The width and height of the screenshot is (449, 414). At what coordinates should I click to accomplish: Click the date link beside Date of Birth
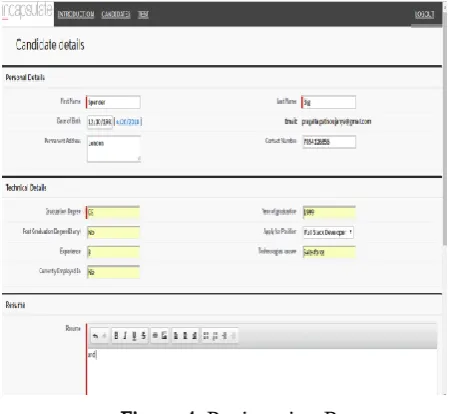129,122
